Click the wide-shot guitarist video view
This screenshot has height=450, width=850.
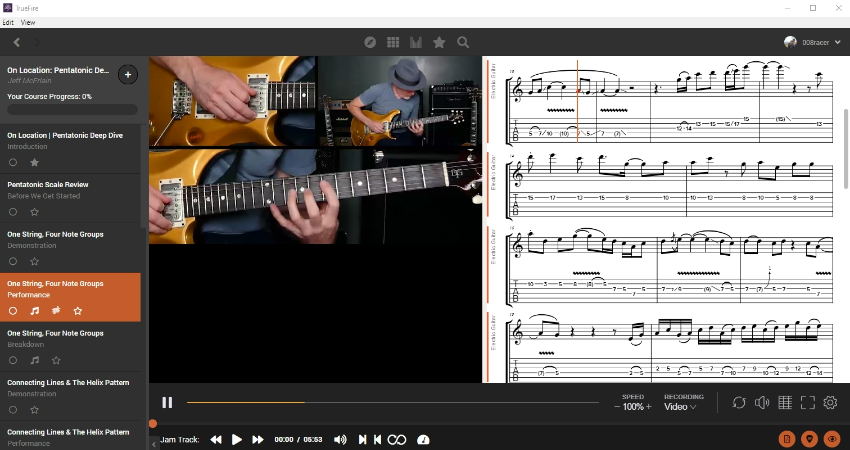pos(400,101)
